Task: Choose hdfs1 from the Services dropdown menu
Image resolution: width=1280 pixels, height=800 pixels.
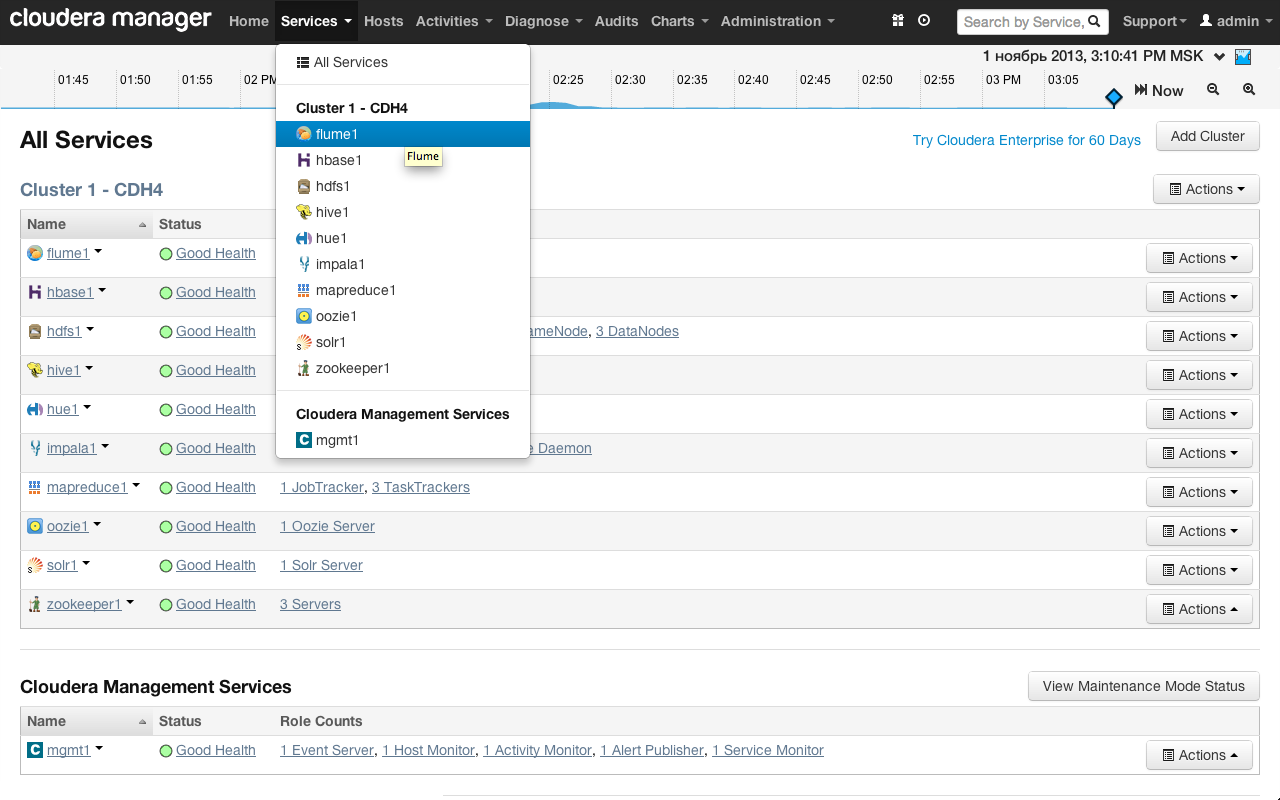Action: tap(403, 186)
